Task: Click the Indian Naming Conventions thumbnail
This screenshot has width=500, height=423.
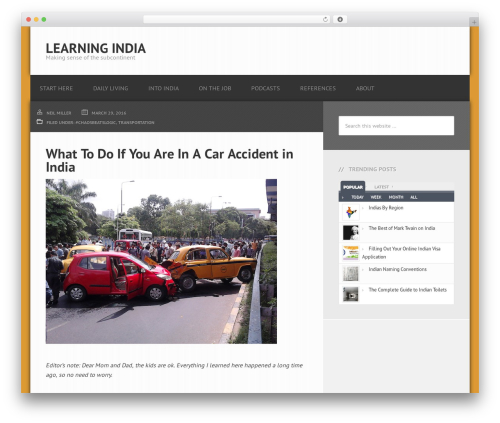Action: [x=351, y=274]
